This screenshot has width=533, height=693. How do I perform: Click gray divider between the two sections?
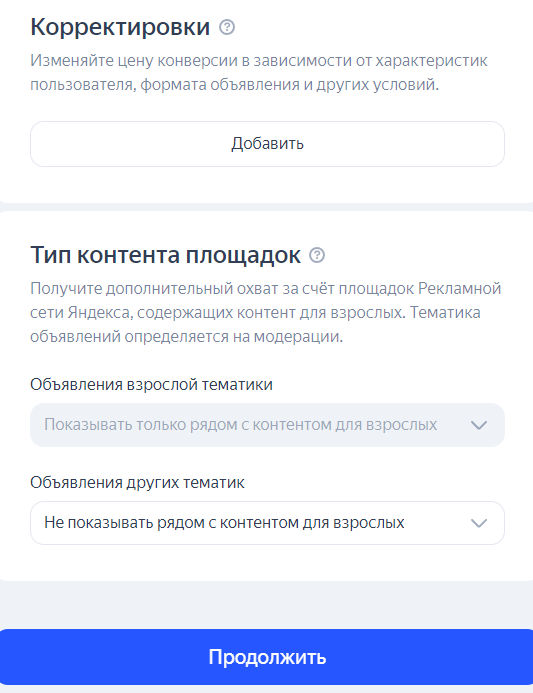coord(266,207)
